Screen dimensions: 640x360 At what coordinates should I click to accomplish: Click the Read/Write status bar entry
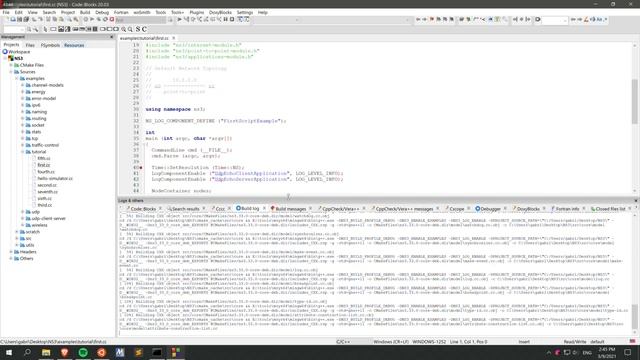pyautogui.click(x=575, y=342)
